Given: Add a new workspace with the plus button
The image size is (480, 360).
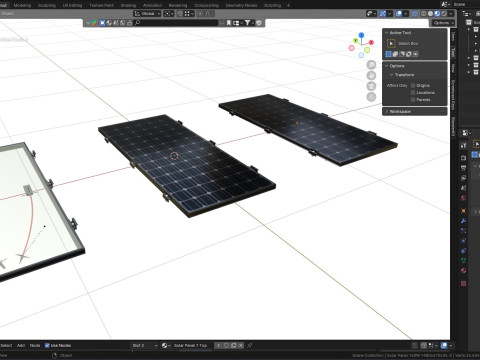Looking at the screenshot, I should pos(288,5).
